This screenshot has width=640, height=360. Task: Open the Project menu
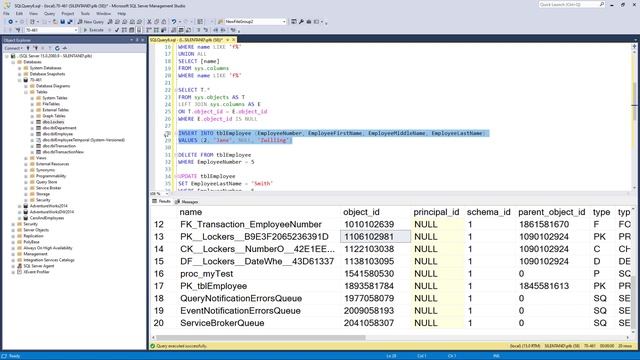point(68,13)
